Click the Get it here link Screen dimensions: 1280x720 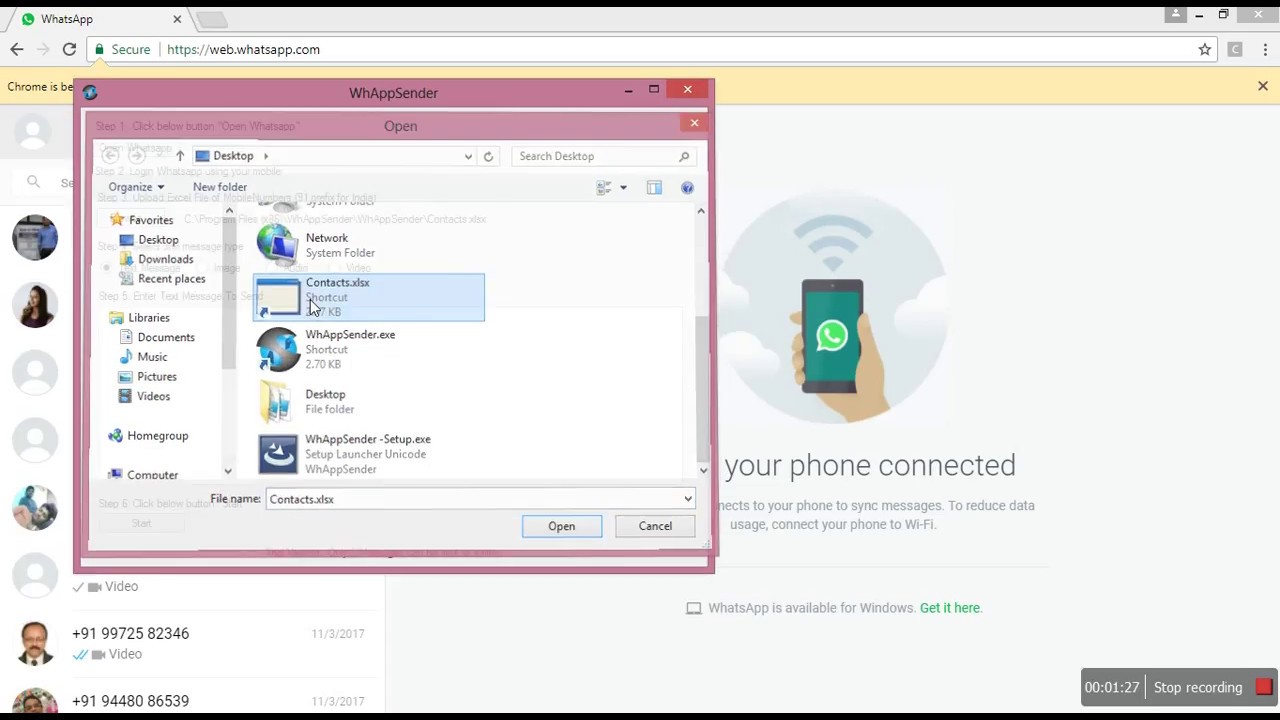coord(950,608)
